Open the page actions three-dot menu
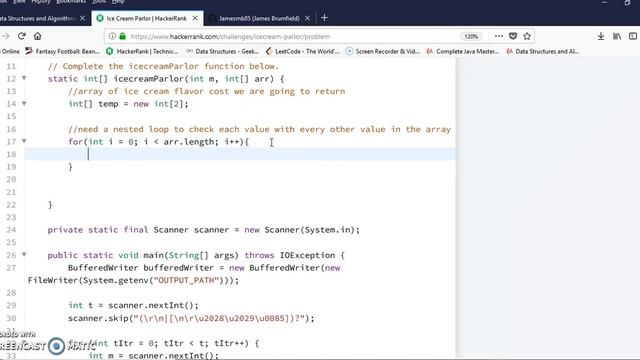The image size is (640, 360). tap(498, 36)
